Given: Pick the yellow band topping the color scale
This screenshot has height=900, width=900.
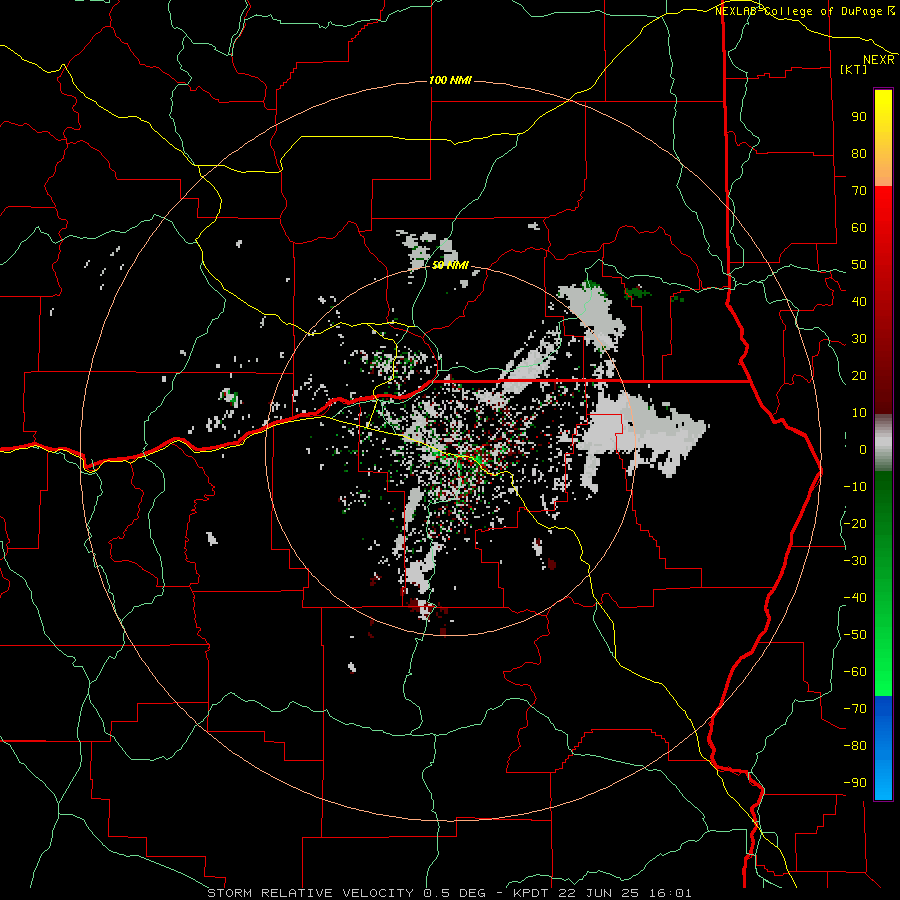Looking at the screenshot, I should 883,138.
